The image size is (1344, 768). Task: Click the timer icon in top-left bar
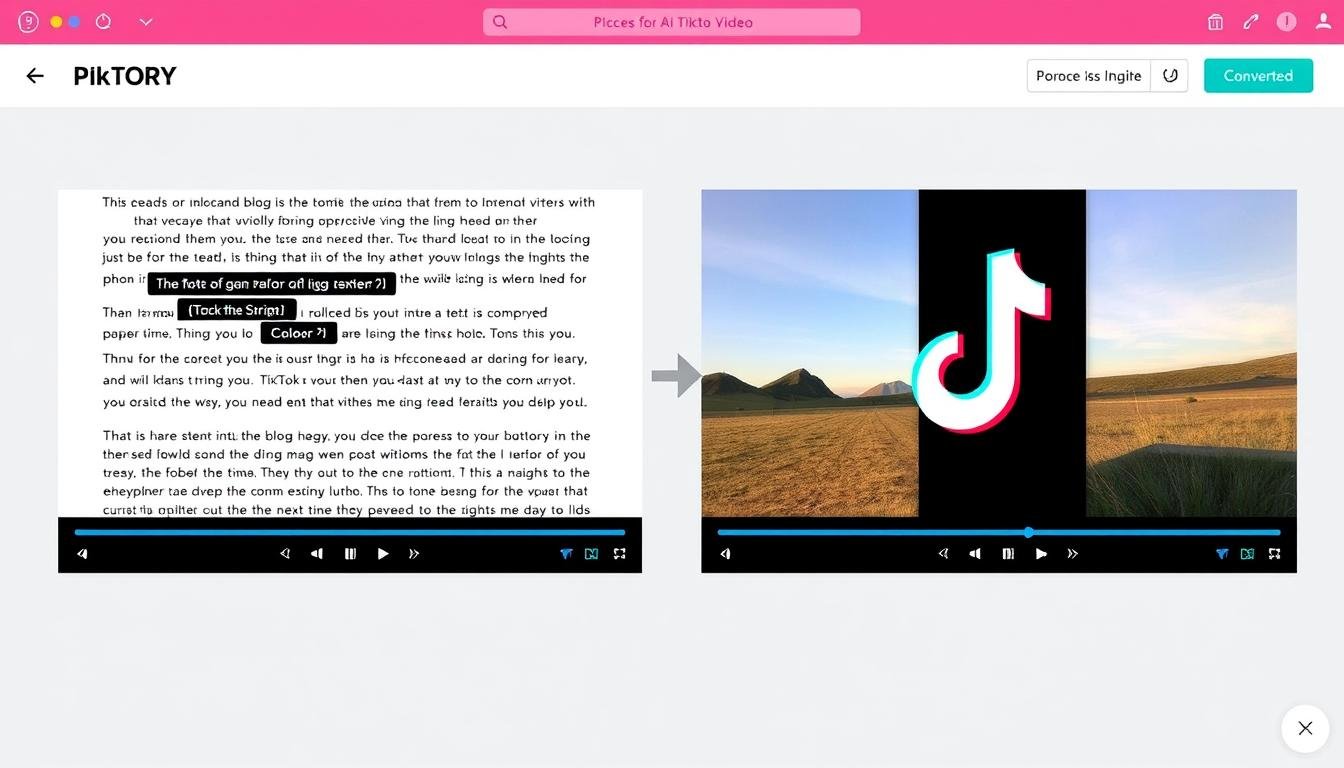tap(103, 22)
